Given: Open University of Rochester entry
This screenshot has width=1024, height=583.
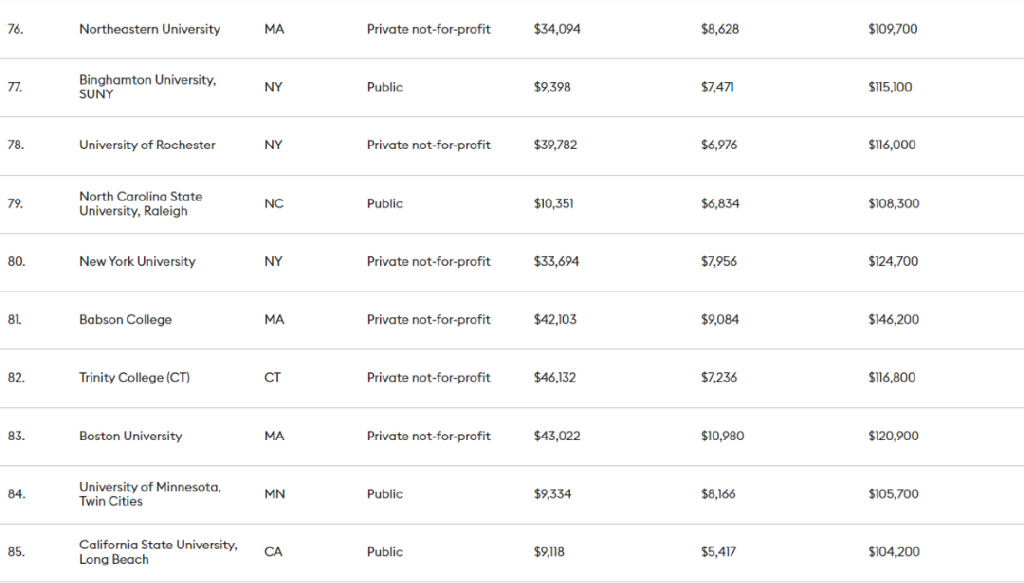Looking at the screenshot, I should tap(147, 145).
